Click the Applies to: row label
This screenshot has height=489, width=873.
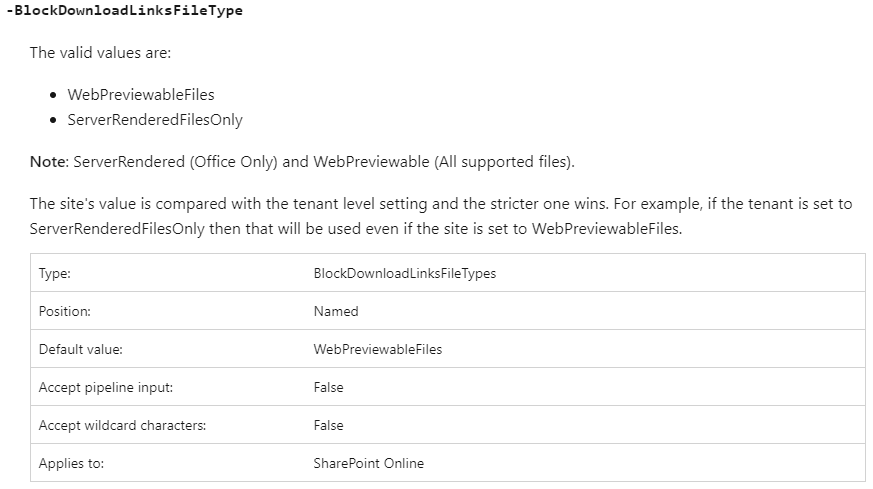(x=71, y=463)
